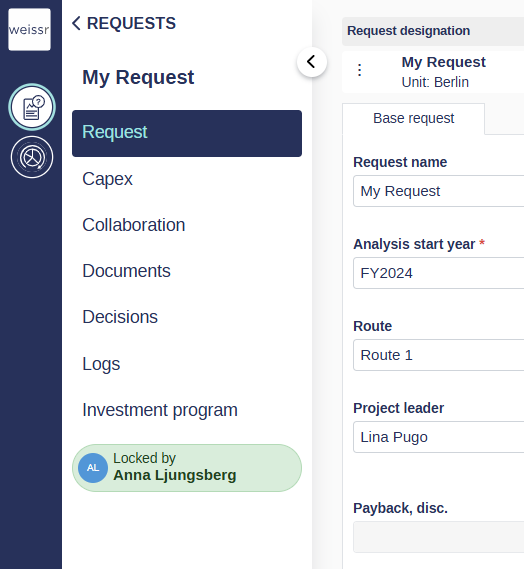This screenshot has width=524, height=569.
Task: Collapse the side panel with chevron button
Action: (x=312, y=62)
